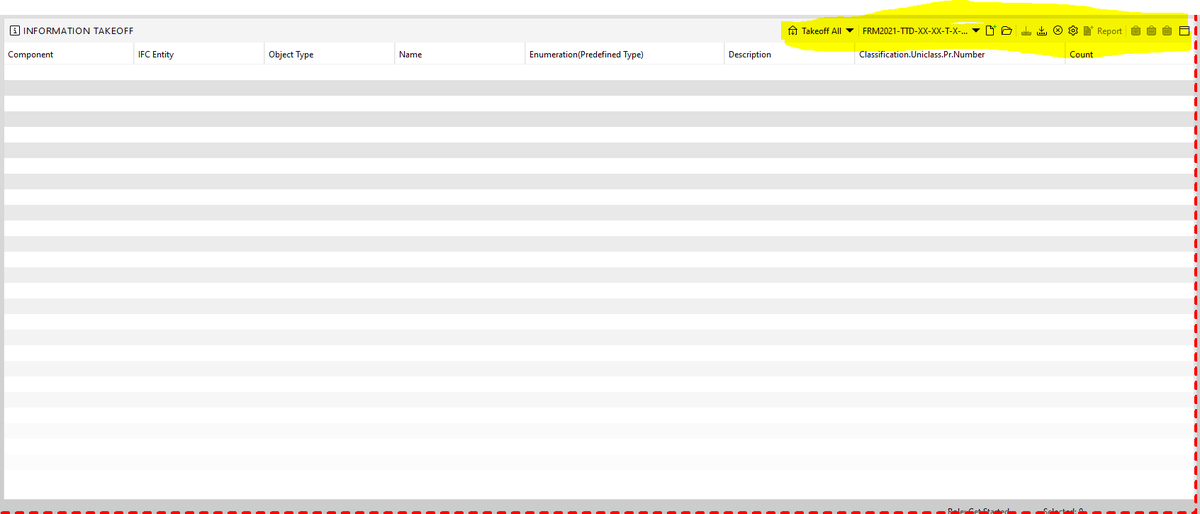Viewport: 1200px width, 514px height.
Task: Click the third greyed clipboard icon
Action: tap(1167, 31)
